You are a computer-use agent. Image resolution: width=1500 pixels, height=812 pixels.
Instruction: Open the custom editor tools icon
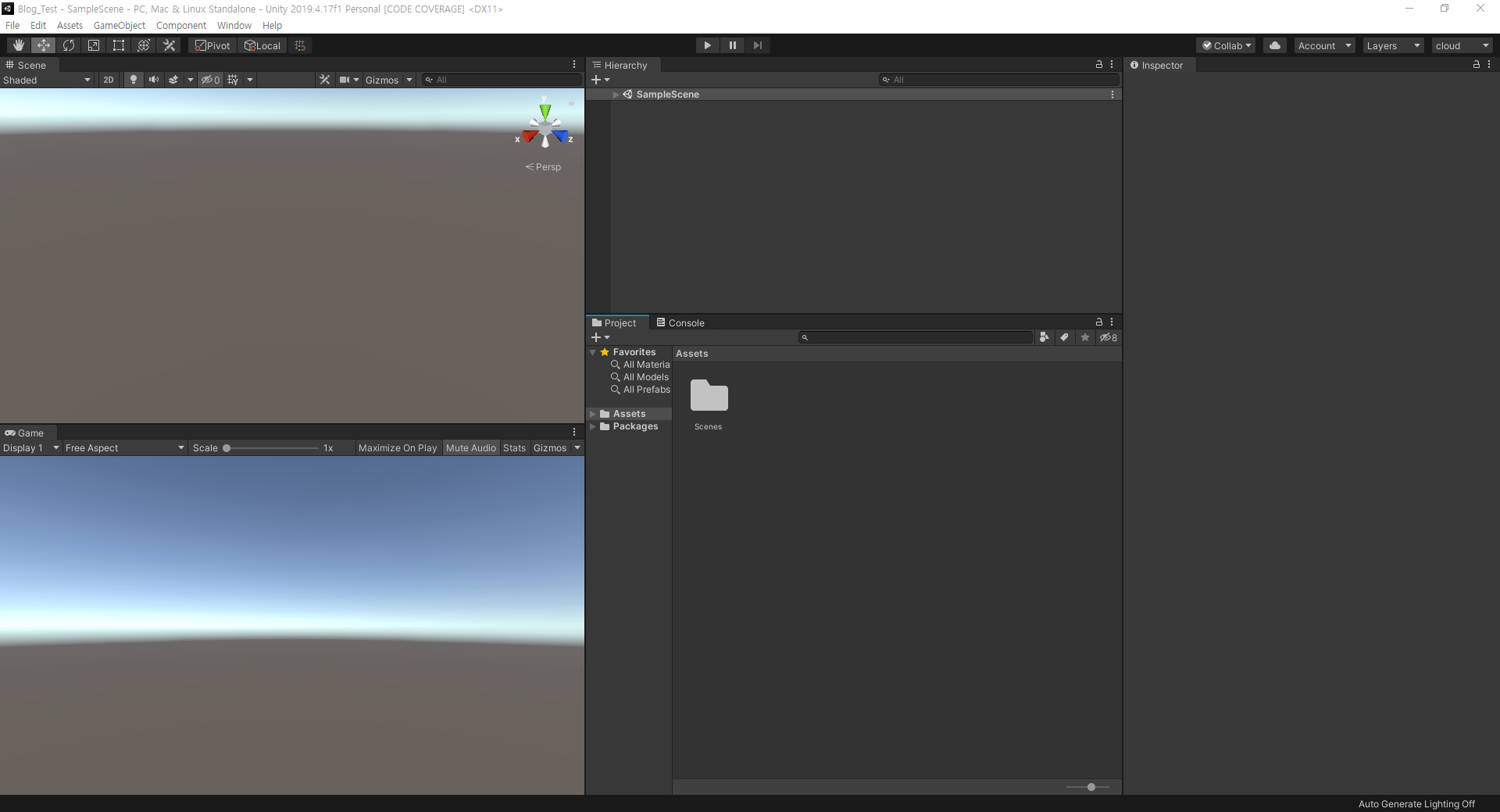[169, 45]
